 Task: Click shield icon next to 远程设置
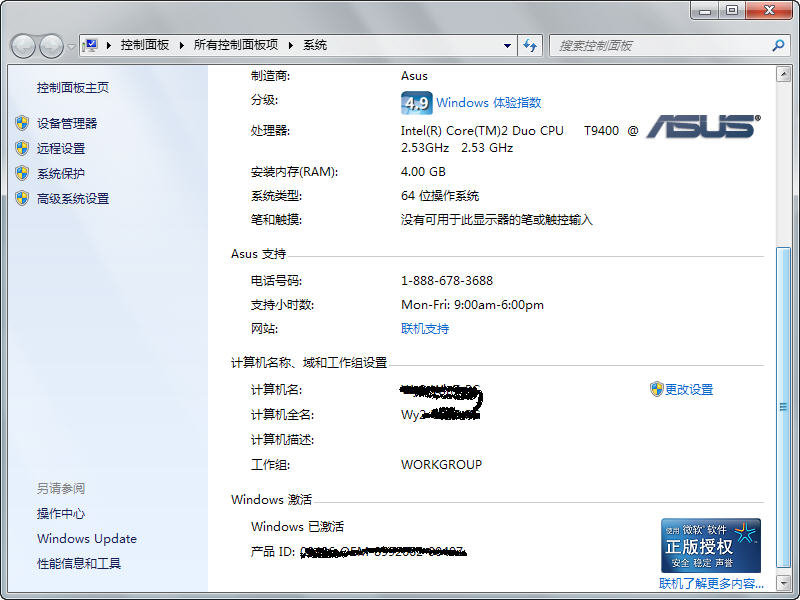[x=22, y=148]
